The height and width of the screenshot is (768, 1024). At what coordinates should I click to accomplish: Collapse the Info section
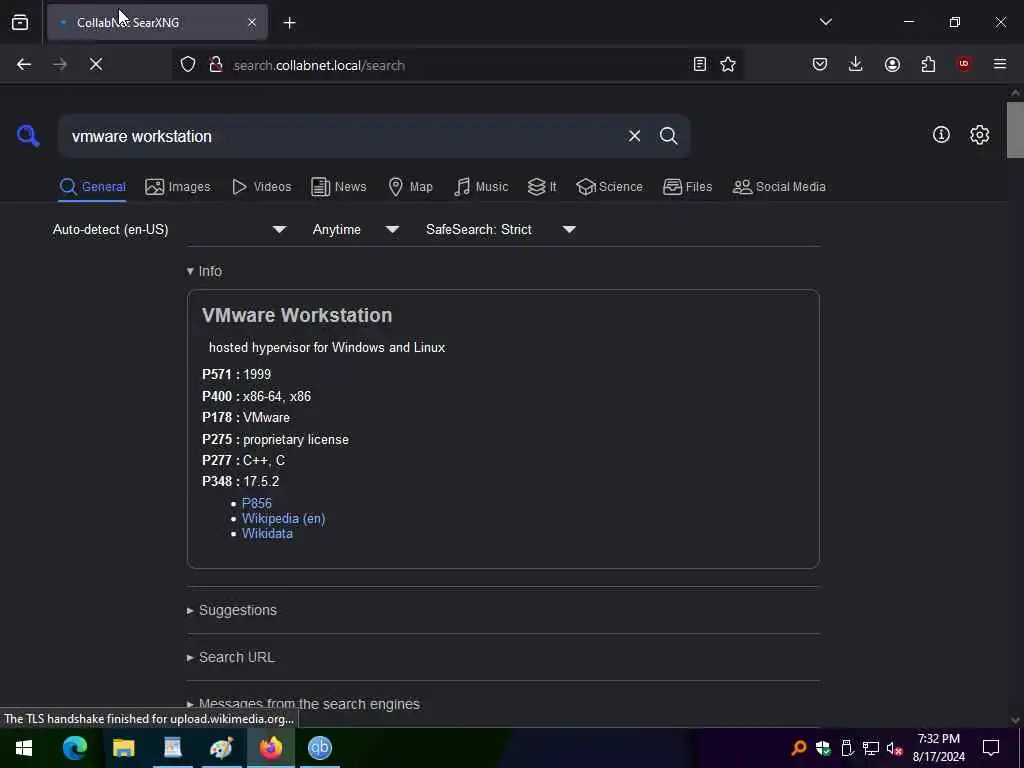click(204, 271)
